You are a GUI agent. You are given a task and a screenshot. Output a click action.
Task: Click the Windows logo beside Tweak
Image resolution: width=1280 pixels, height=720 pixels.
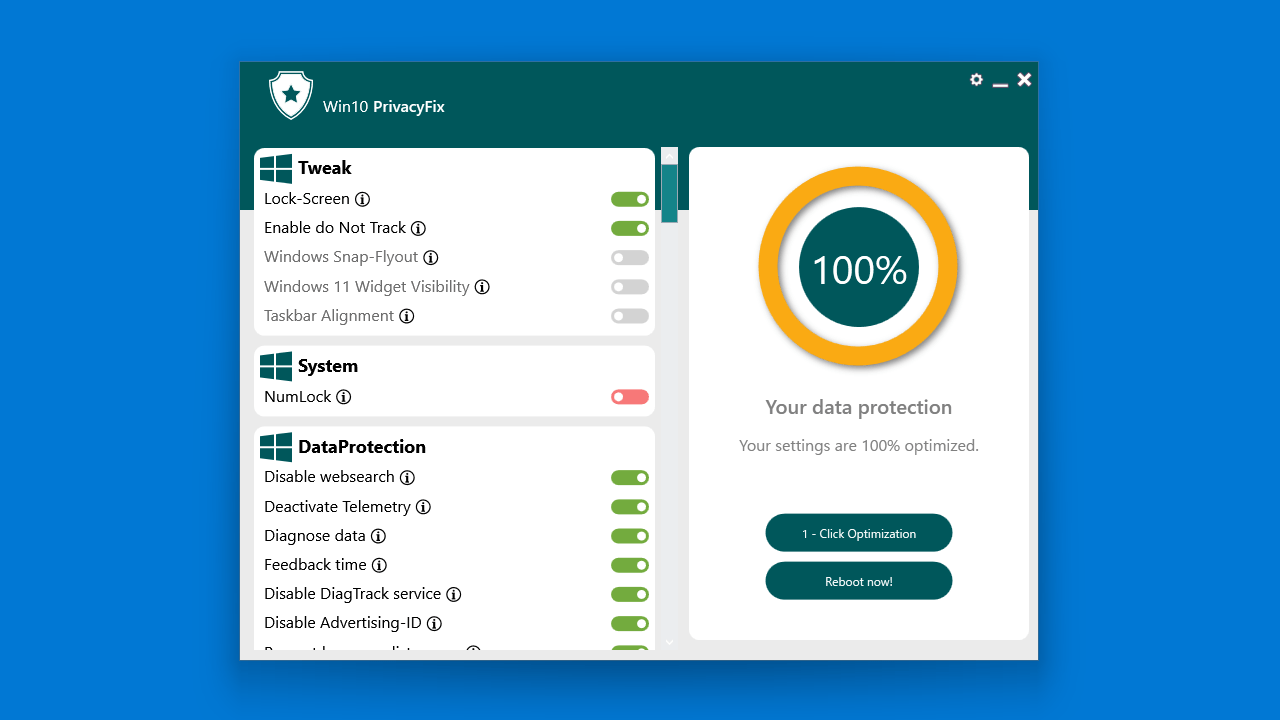click(276, 168)
